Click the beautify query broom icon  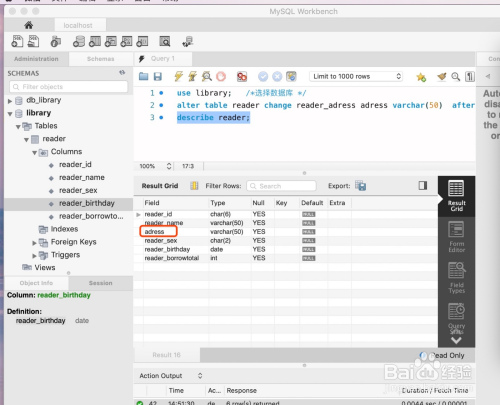442,77
